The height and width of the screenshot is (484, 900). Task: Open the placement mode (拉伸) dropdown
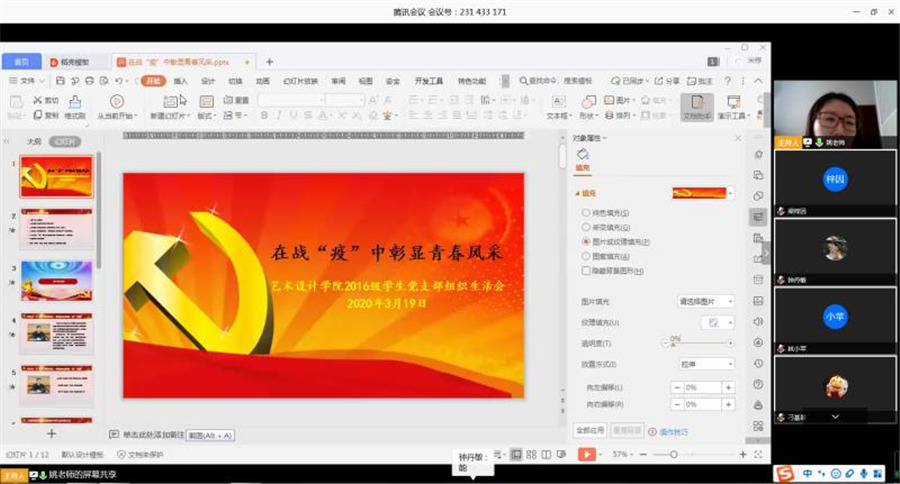[706, 364]
